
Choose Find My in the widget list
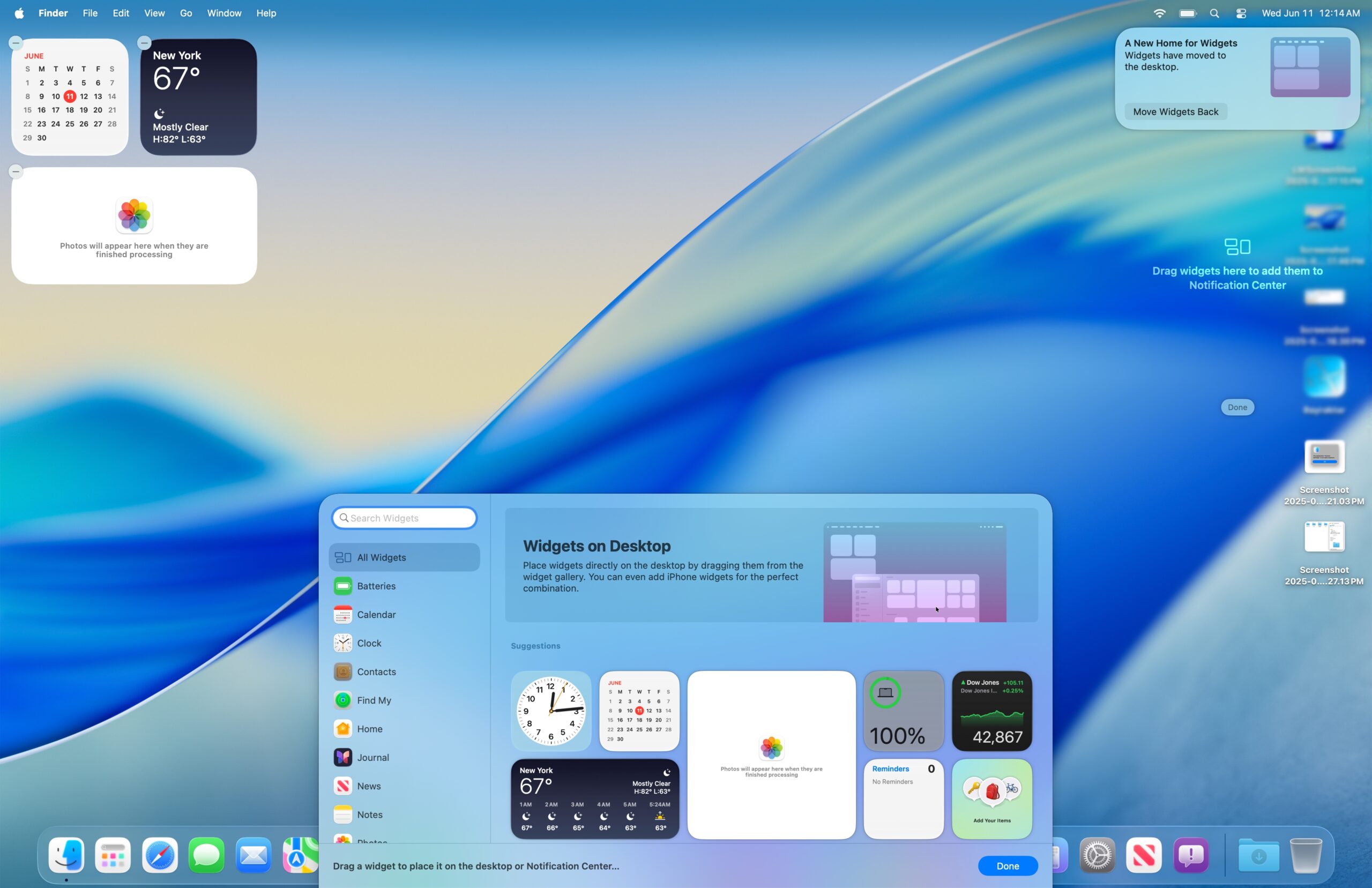click(x=374, y=700)
